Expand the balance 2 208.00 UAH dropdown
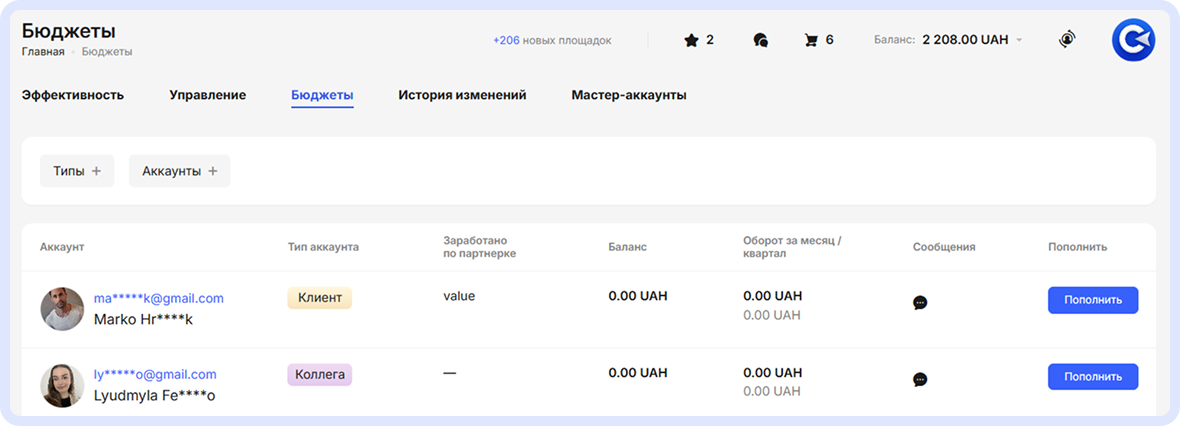The image size is (1180, 426). click(1019, 41)
